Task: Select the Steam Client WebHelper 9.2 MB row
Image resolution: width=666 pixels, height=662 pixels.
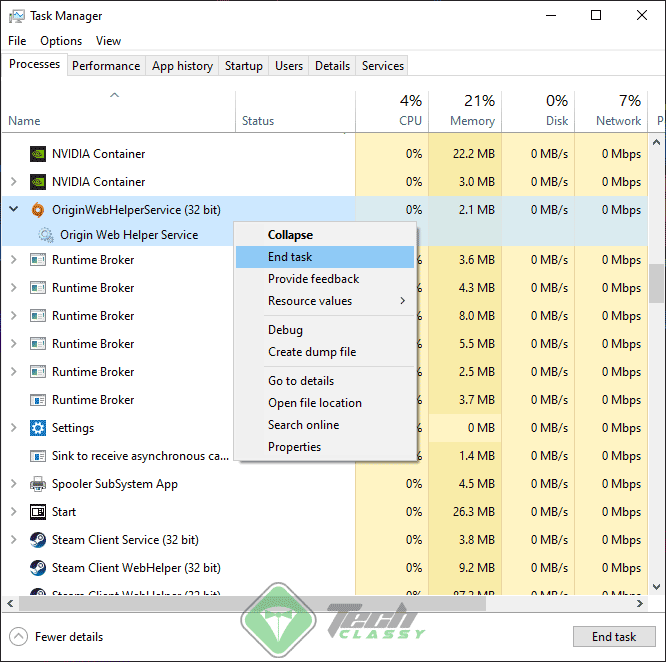Action: click(x=325, y=568)
